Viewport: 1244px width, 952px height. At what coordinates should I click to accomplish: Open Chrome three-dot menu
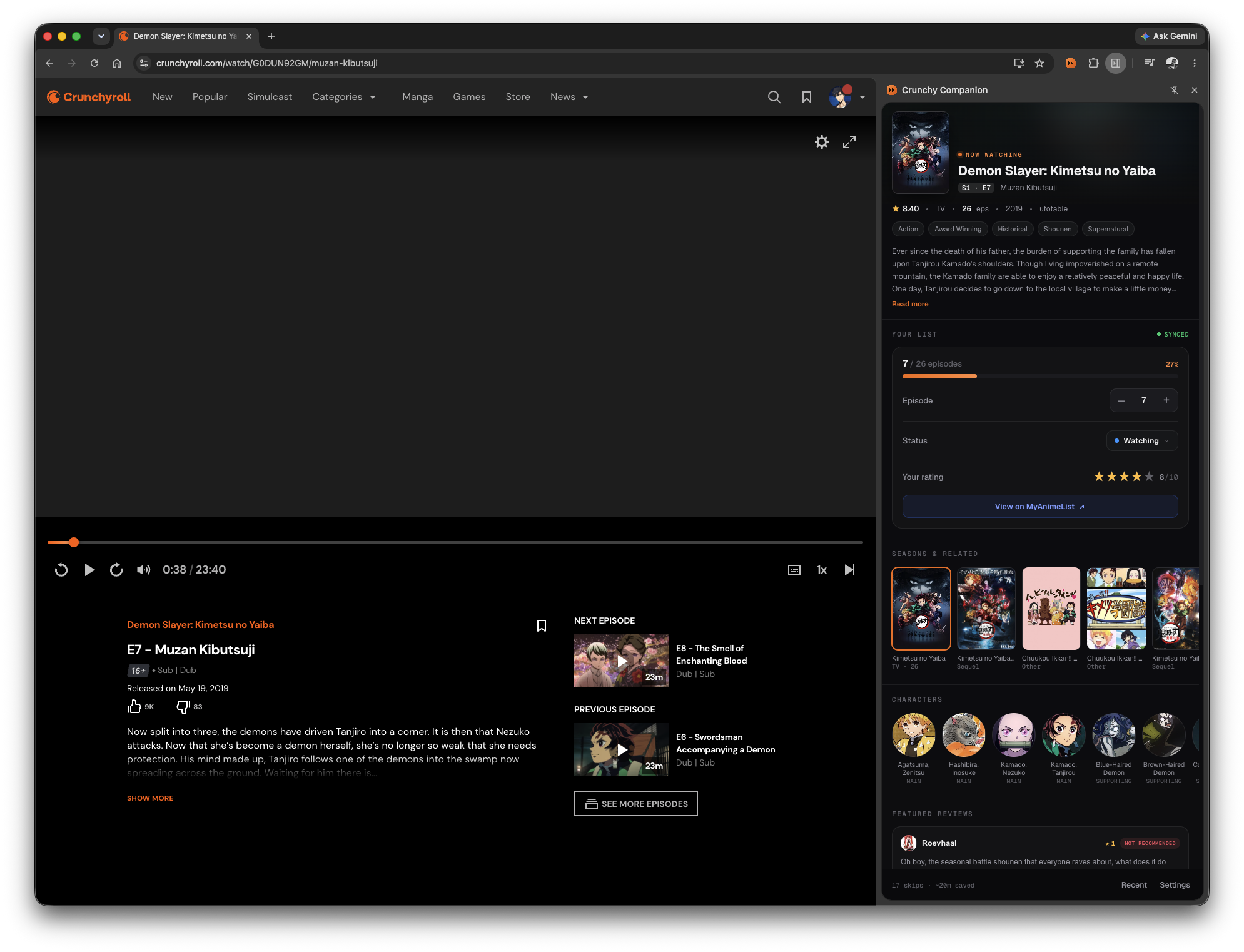(x=1194, y=63)
